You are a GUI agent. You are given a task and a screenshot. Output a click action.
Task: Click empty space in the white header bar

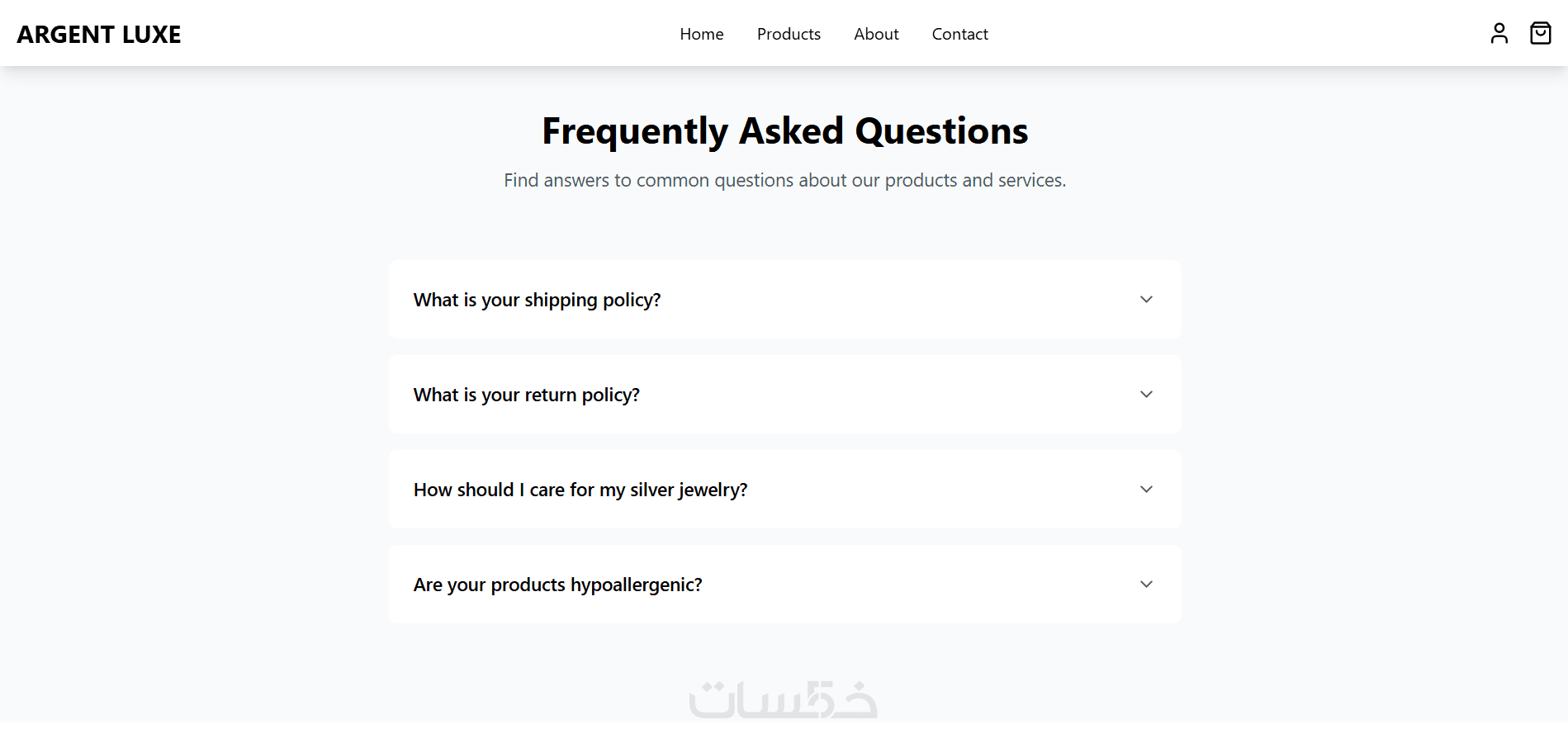(x=413, y=33)
